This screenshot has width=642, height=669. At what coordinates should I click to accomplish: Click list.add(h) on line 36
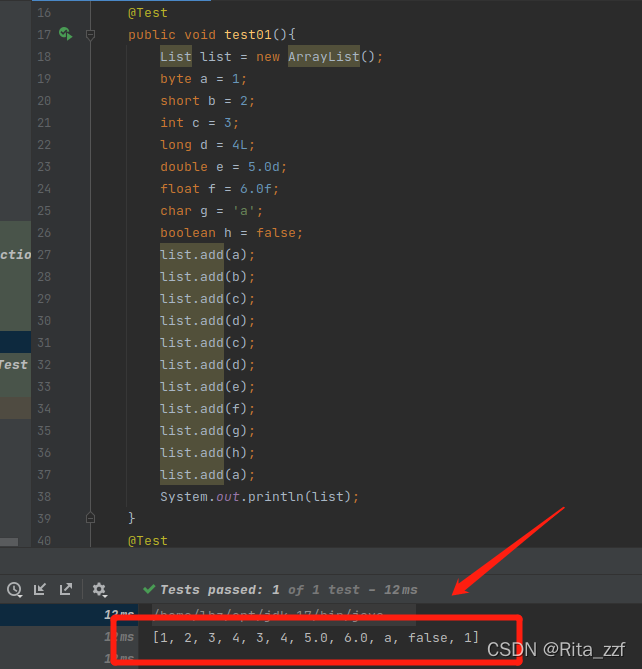(207, 453)
